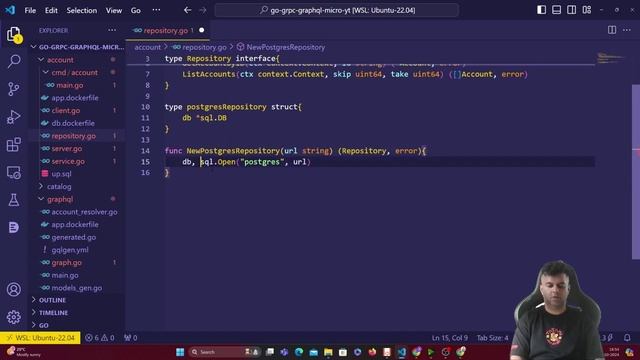Open editor More Actions ellipsis
This screenshot has width=640, height=360.
[627, 30]
